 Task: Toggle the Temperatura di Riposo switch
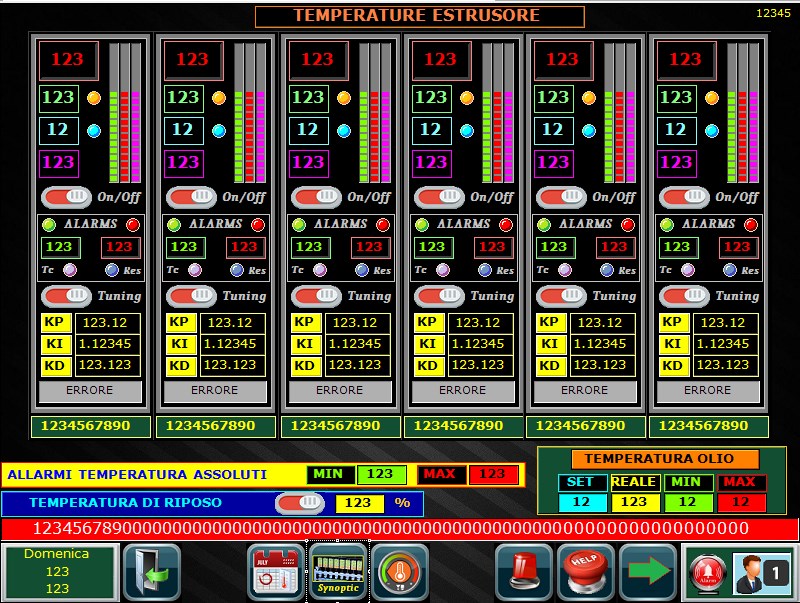(300, 503)
